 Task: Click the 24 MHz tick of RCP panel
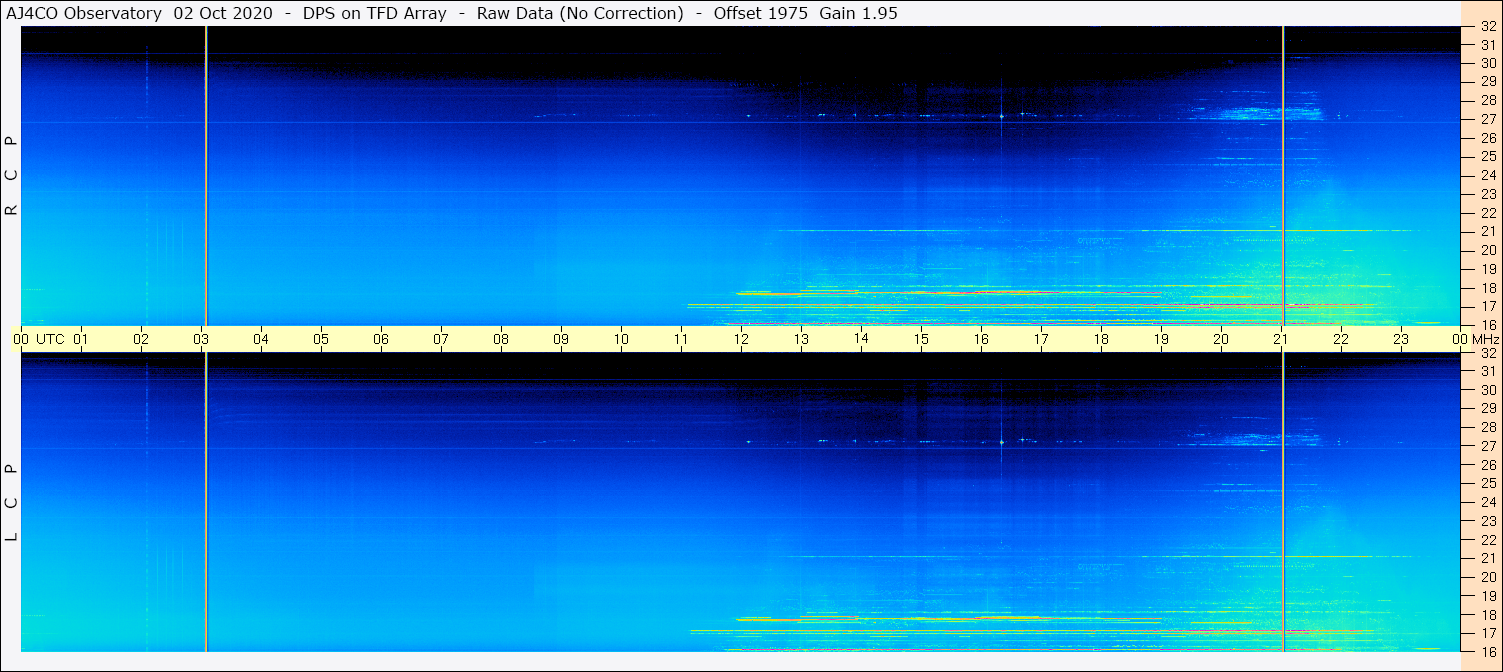[x=1487, y=175]
